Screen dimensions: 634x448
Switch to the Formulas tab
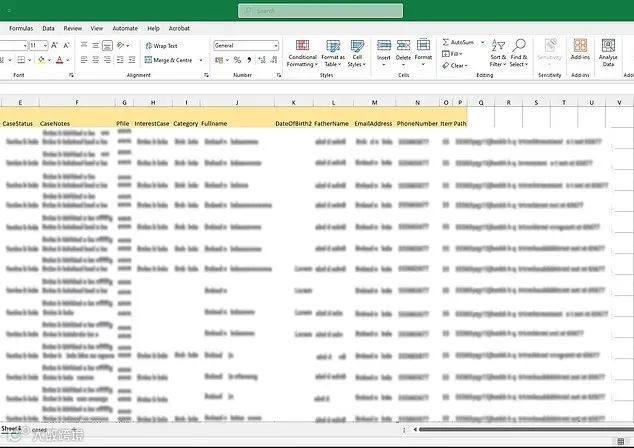tap(21, 28)
